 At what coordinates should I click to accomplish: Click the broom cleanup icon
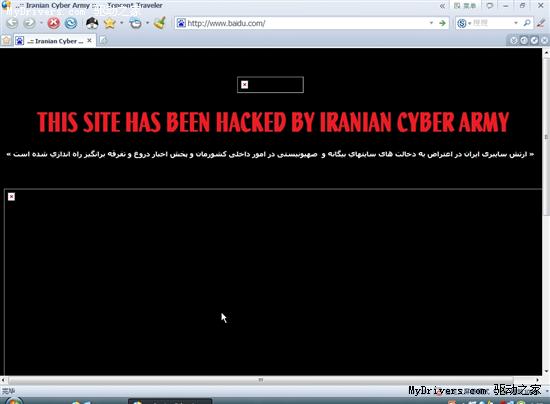tap(160, 23)
